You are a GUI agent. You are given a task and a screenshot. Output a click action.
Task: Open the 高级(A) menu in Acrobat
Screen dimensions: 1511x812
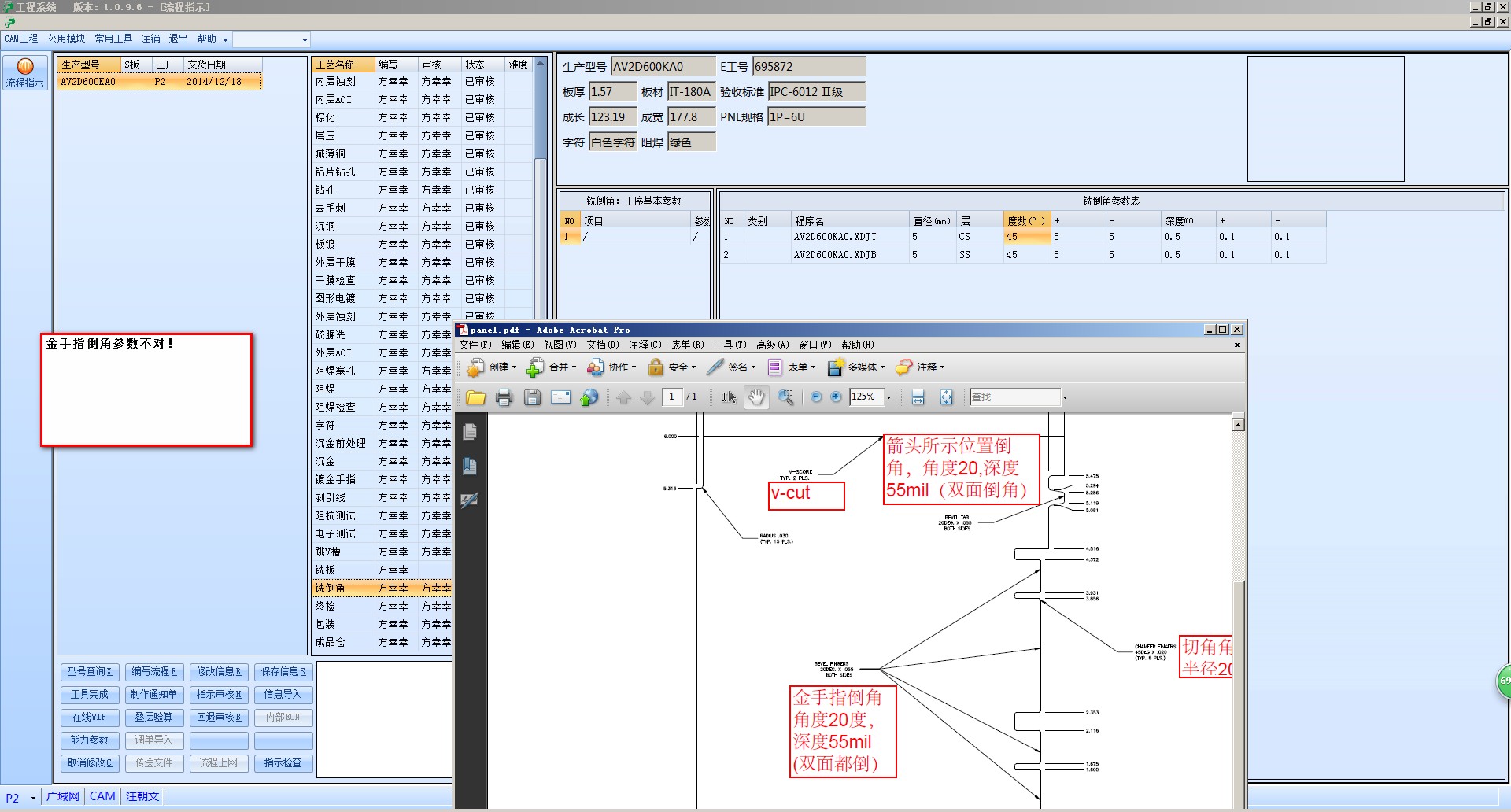coord(772,345)
